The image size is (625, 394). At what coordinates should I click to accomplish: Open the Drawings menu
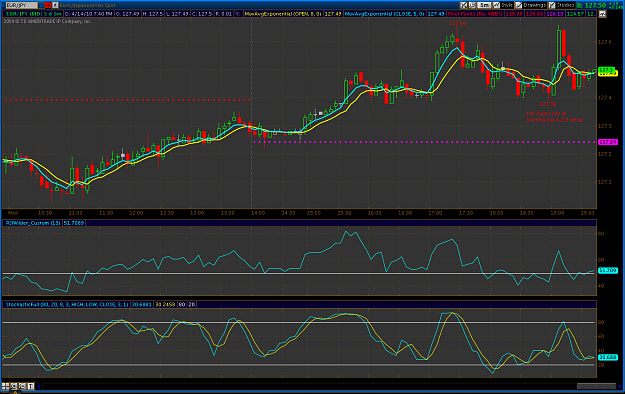pyautogui.click(x=531, y=5)
